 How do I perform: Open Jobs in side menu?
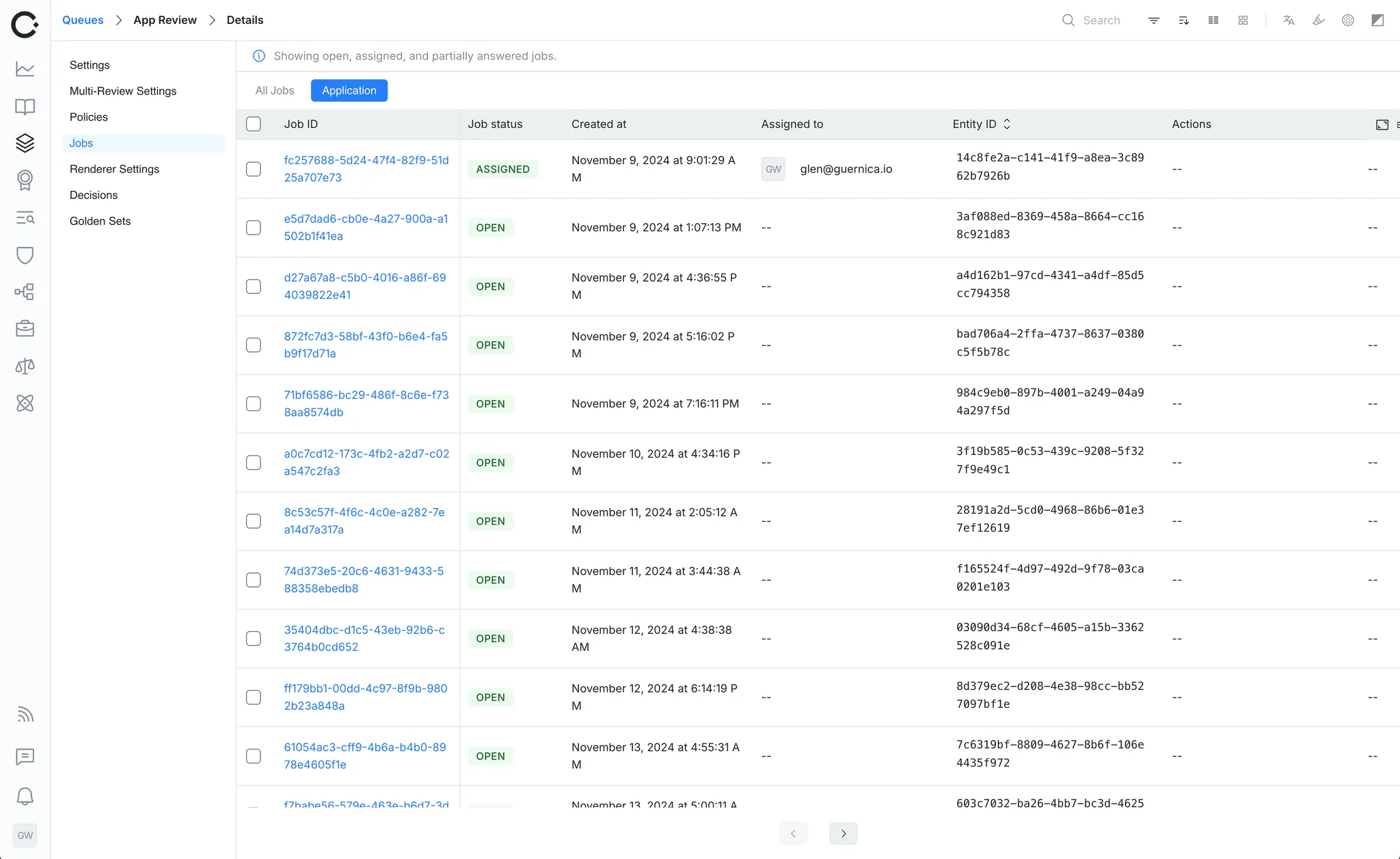click(144, 143)
